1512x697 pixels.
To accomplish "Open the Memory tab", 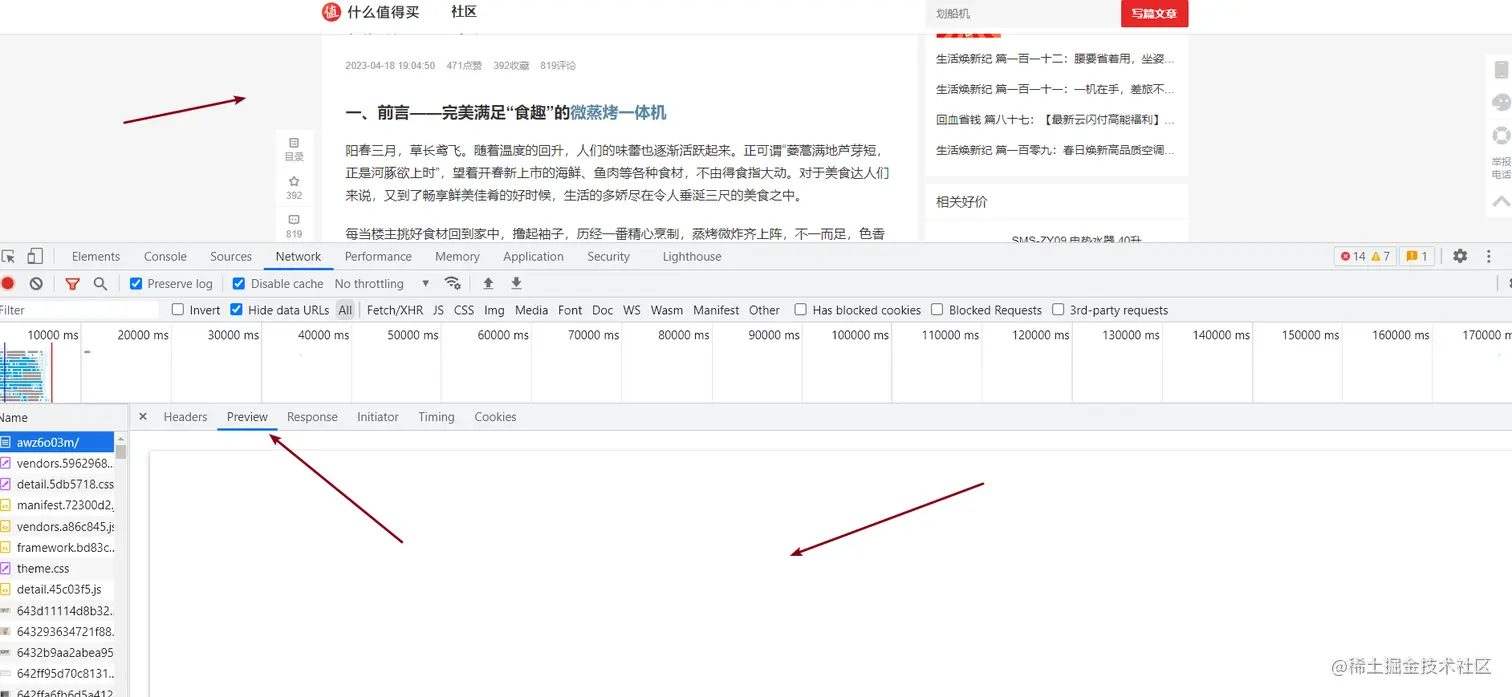I will [457, 256].
